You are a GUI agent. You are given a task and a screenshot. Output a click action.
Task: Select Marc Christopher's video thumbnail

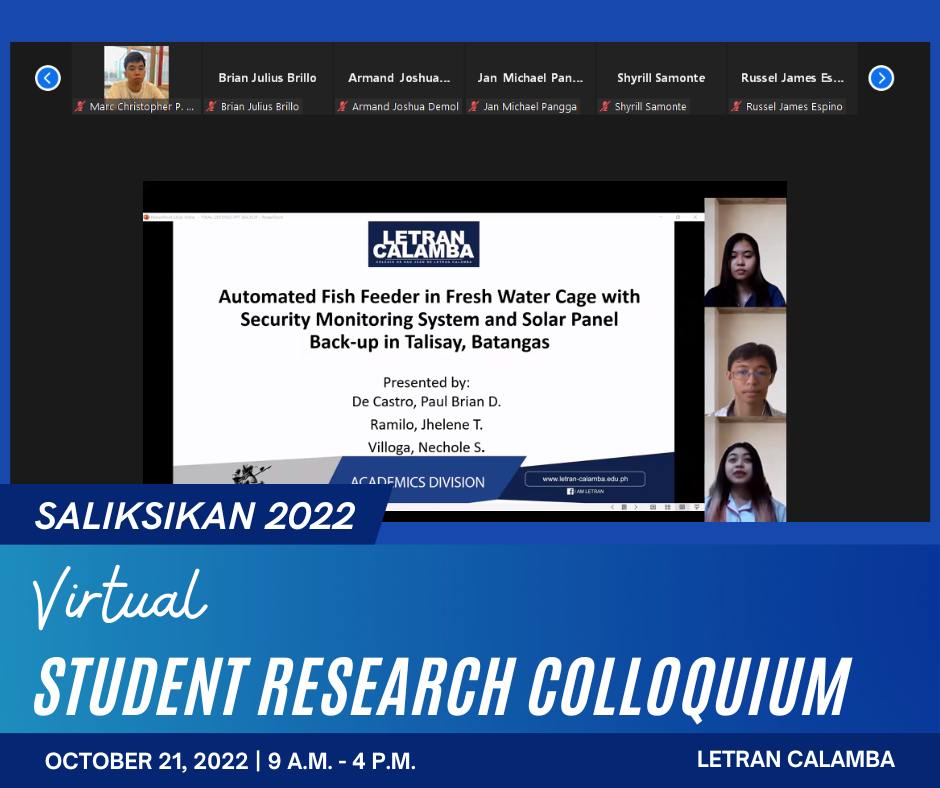pyautogui.click(x=136, y=73)
